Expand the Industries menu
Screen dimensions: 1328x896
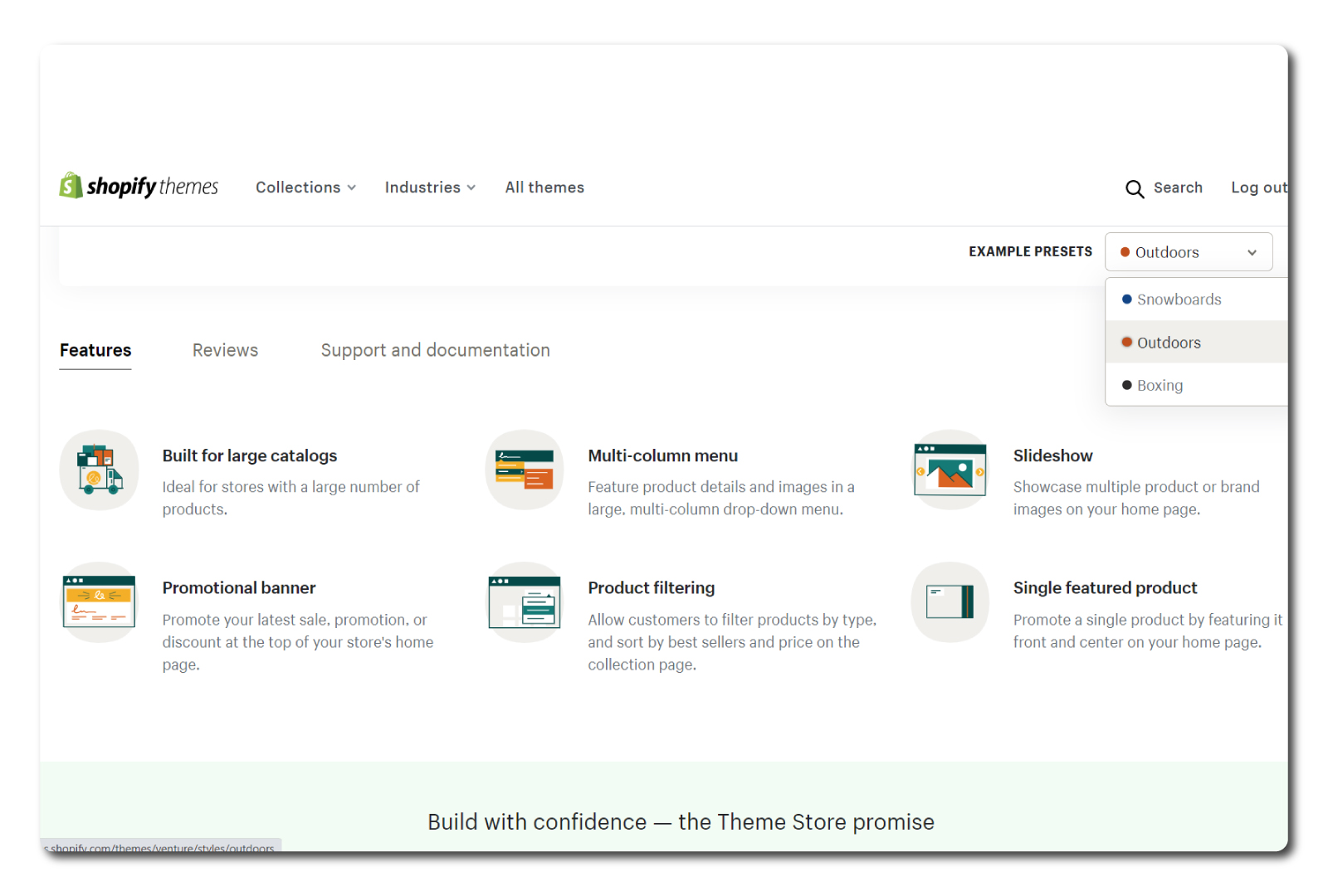point(430,187)
